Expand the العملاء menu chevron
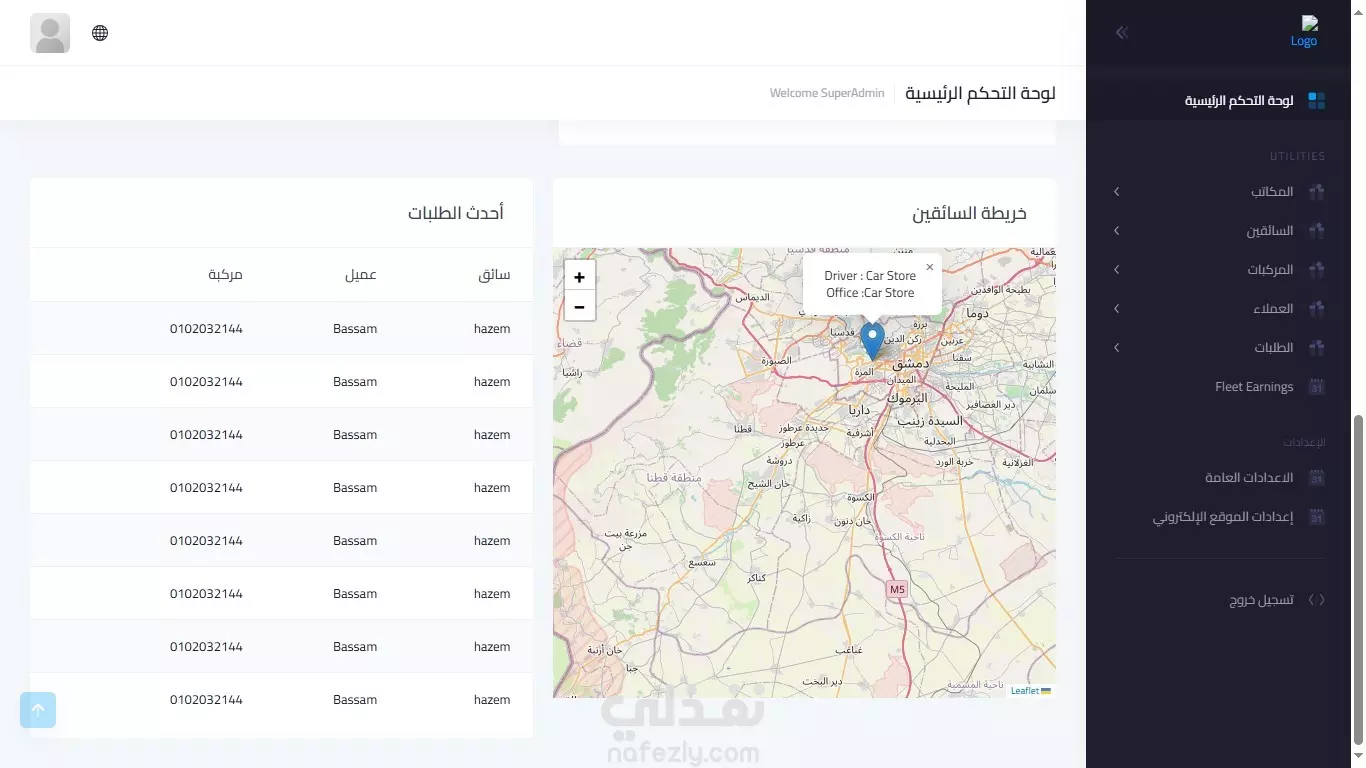The width and height of the screenshot is (1366, 768). click(1117, 309)
